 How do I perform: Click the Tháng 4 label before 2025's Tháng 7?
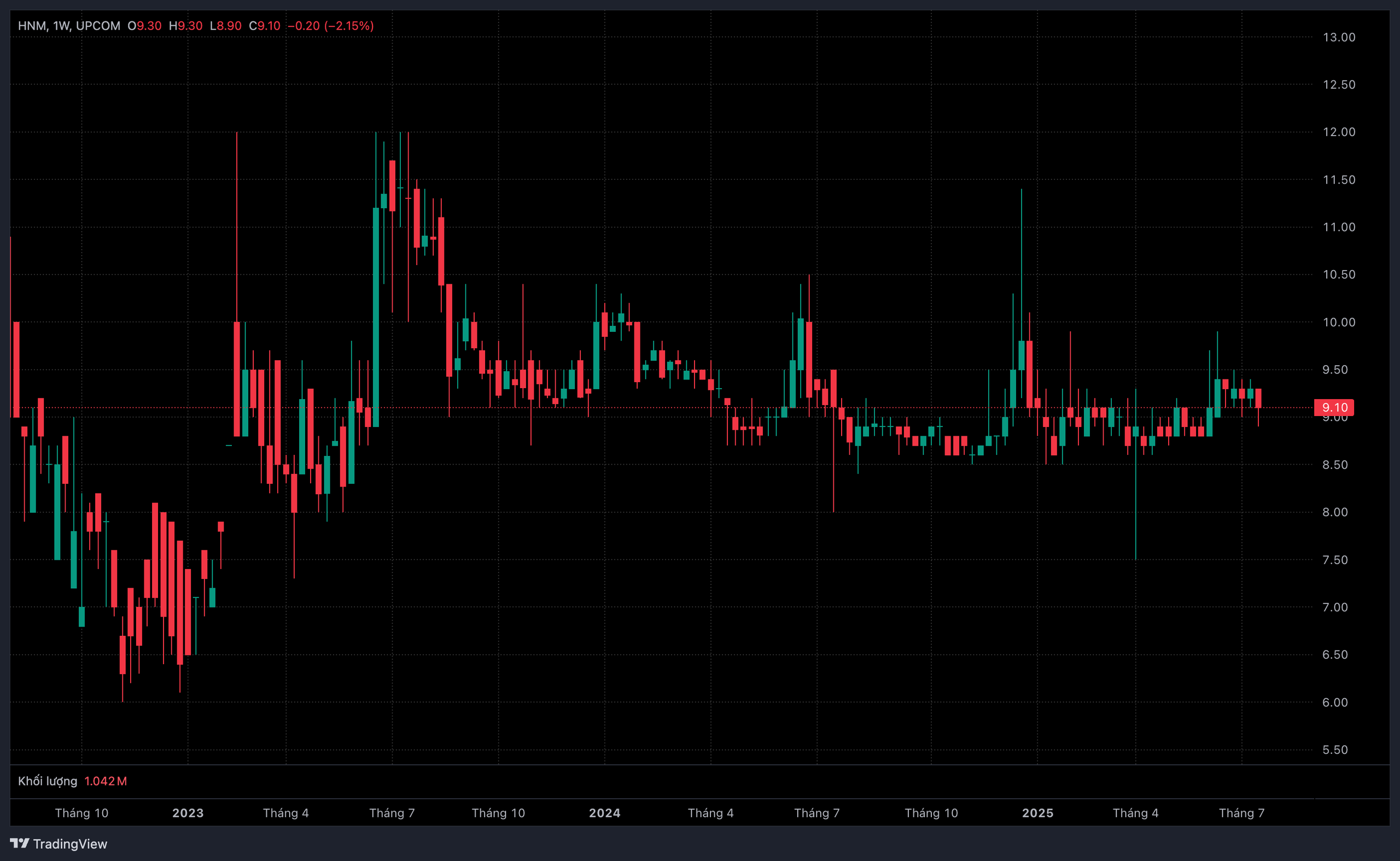point(1135,812)
